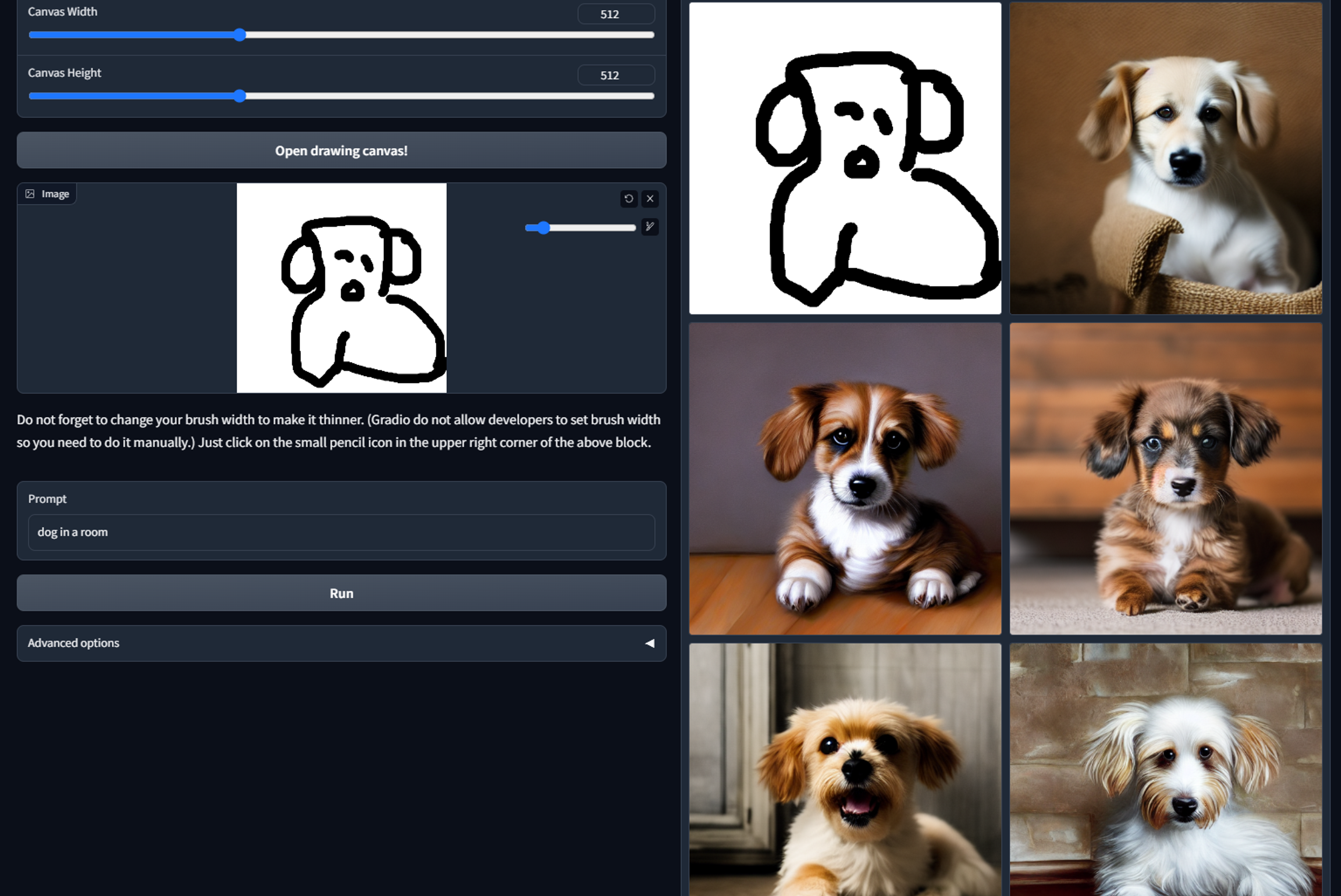Click the undo icon above the sketch
Screen dimensions: 1341x896
tap(629, 198)
